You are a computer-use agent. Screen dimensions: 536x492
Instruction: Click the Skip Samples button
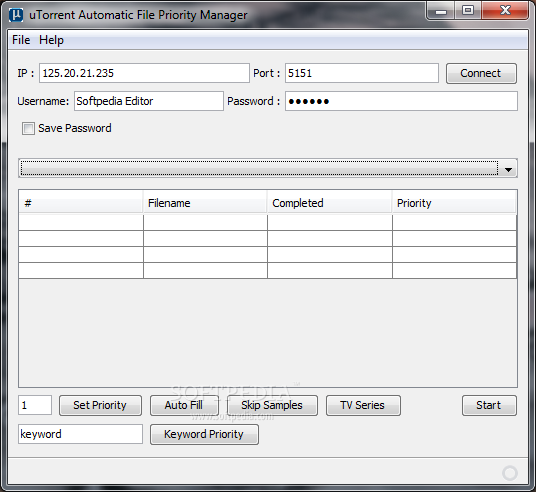point(272,405)
